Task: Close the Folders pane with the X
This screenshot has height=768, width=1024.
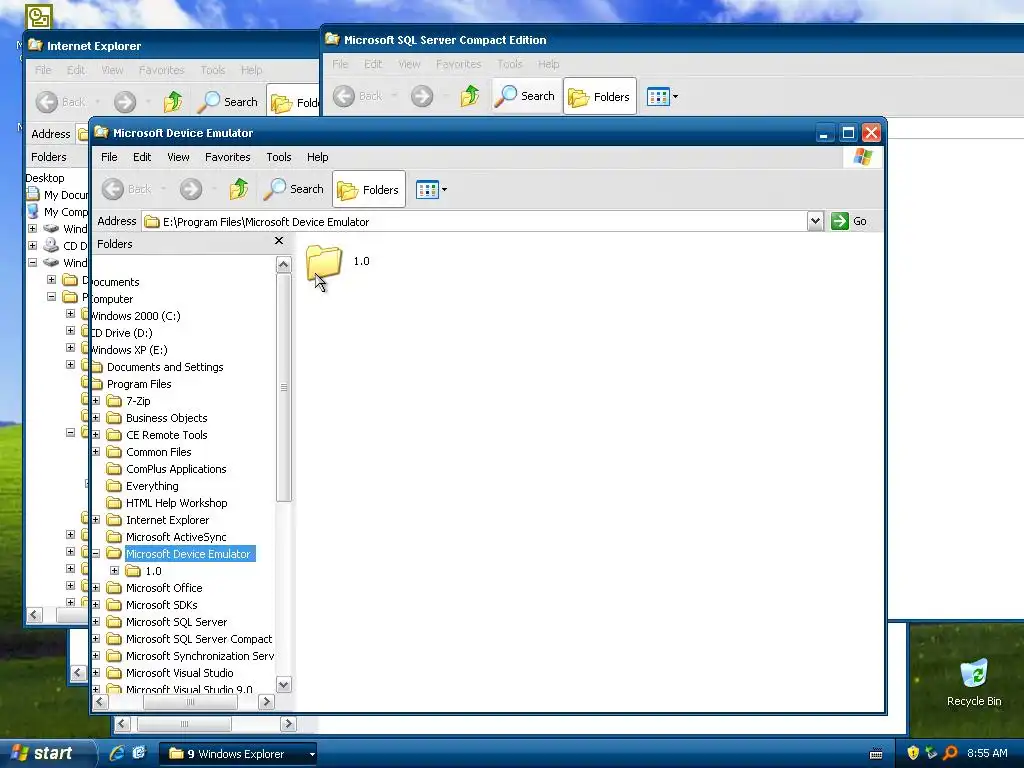Action: [x=279, y=241]
